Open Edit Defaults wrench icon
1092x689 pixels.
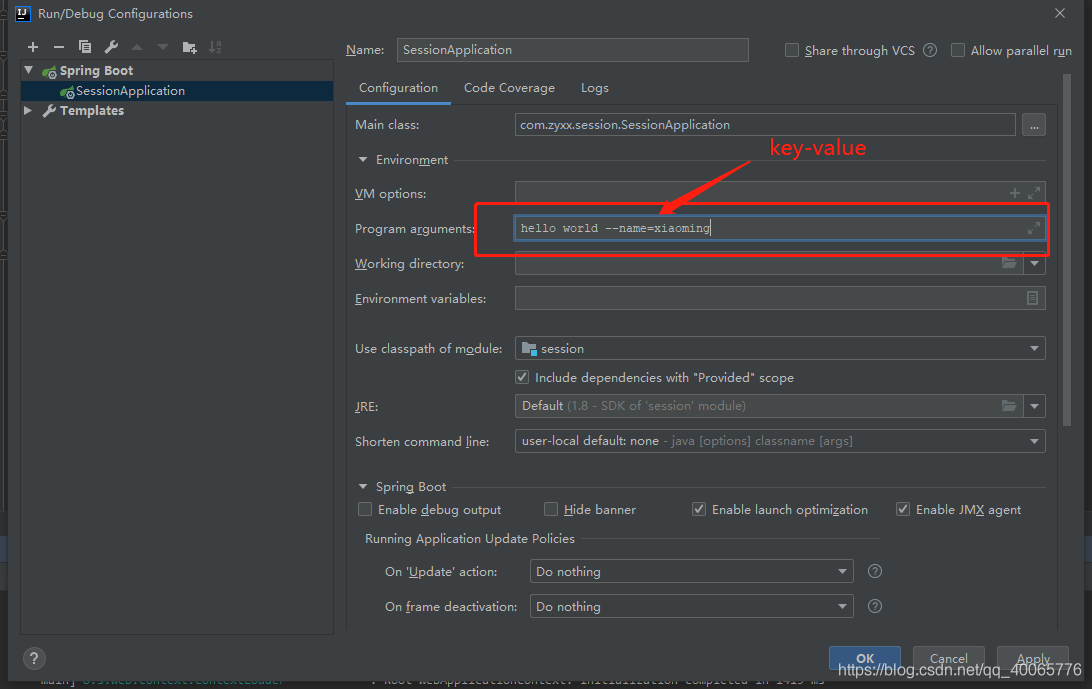(x=111, y=47)
